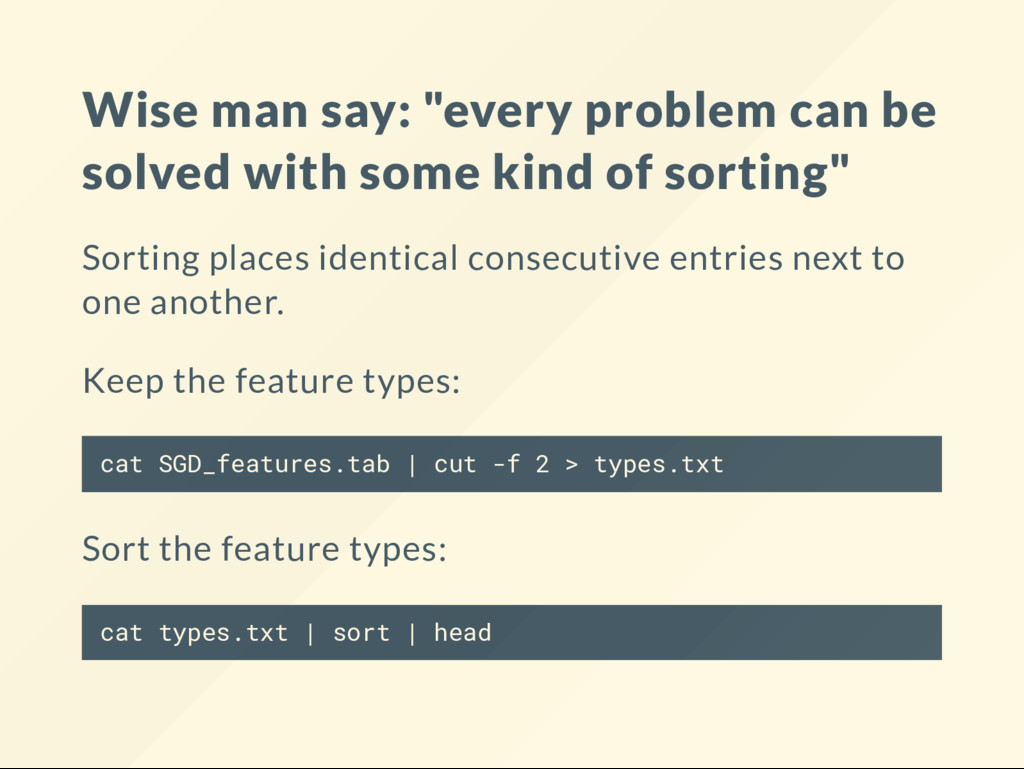Click the word 'sort' in second command
Viewport: 1024px width, 769px height.
[x=361, y=633]
